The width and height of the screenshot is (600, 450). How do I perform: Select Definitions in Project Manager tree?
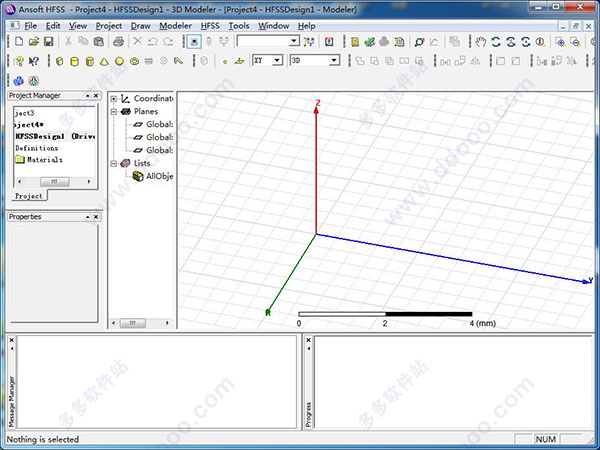(37, 148)
